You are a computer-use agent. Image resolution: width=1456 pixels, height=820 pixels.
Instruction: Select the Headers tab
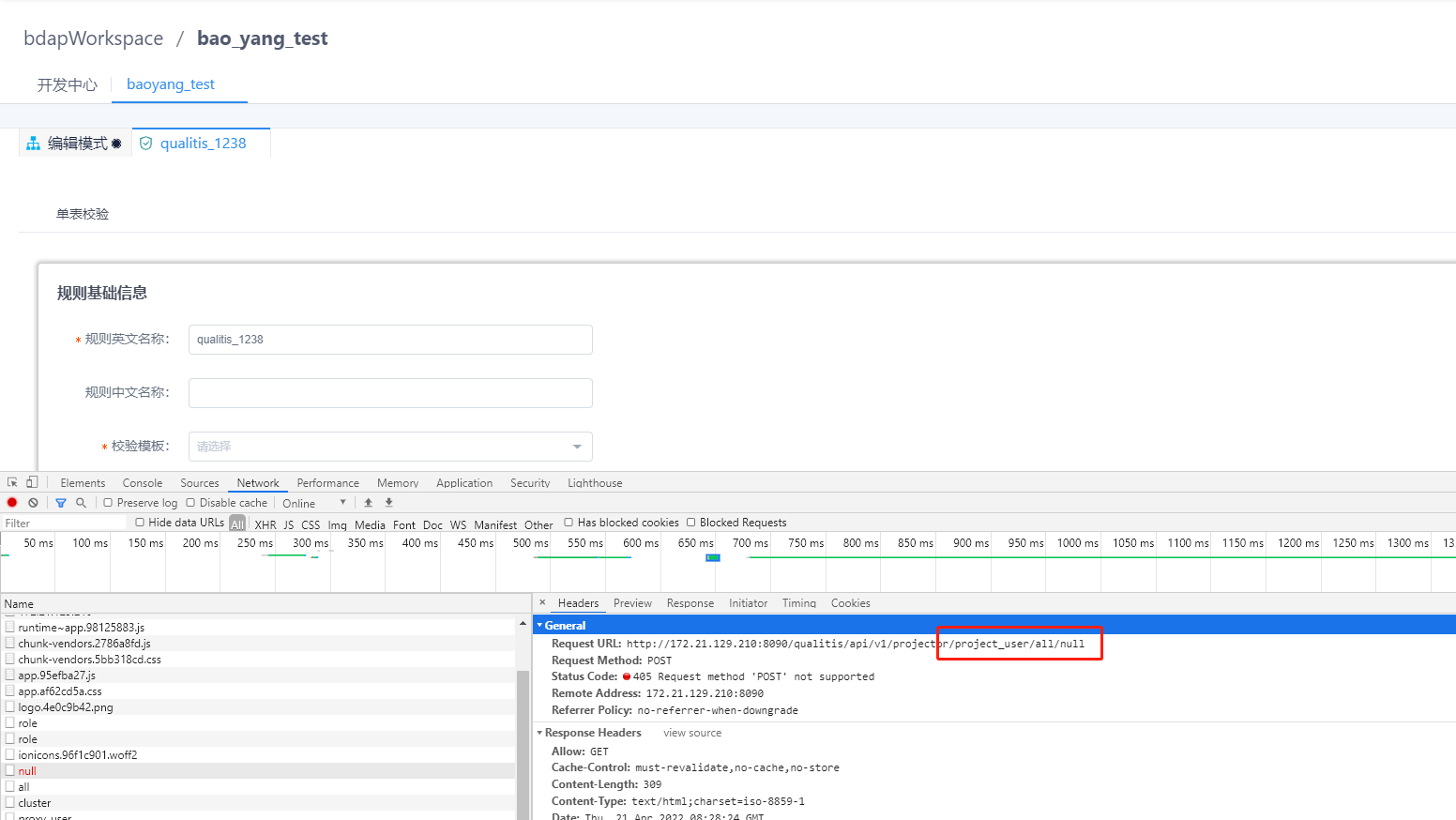(578, 603)
